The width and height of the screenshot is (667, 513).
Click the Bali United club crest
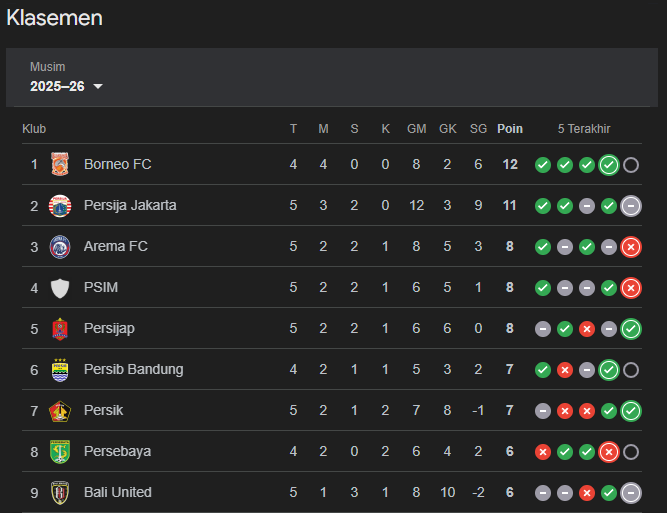pyautogui.click(x=61, y=492)
